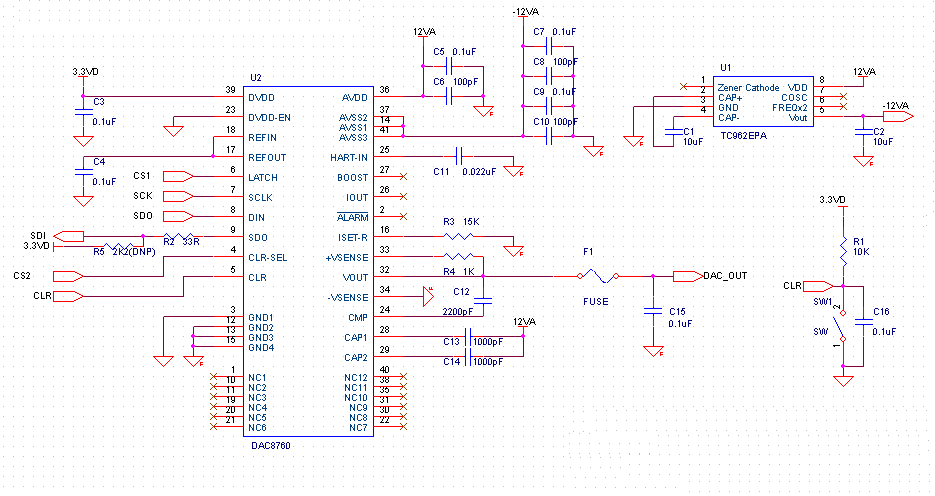Click the -12VA off-page port at Vout
This screenshot has height=496, width=935.
[x=898, y=116]
